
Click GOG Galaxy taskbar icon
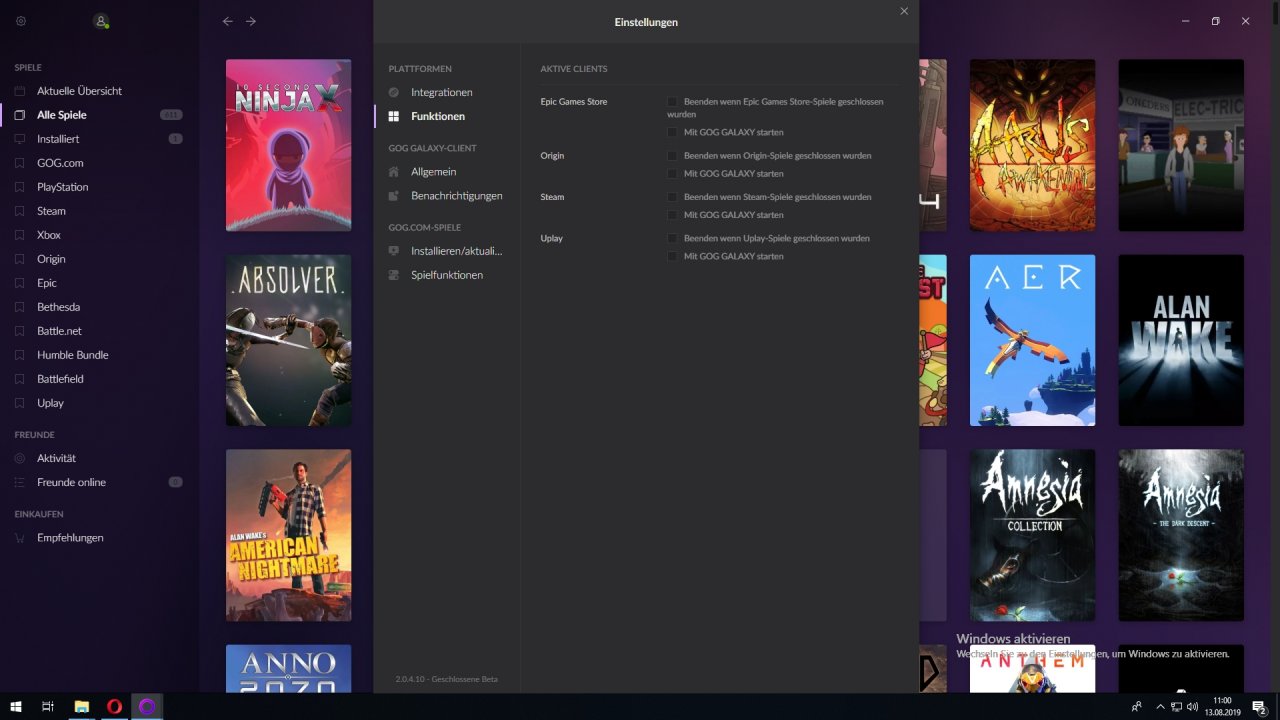[147, 707]
